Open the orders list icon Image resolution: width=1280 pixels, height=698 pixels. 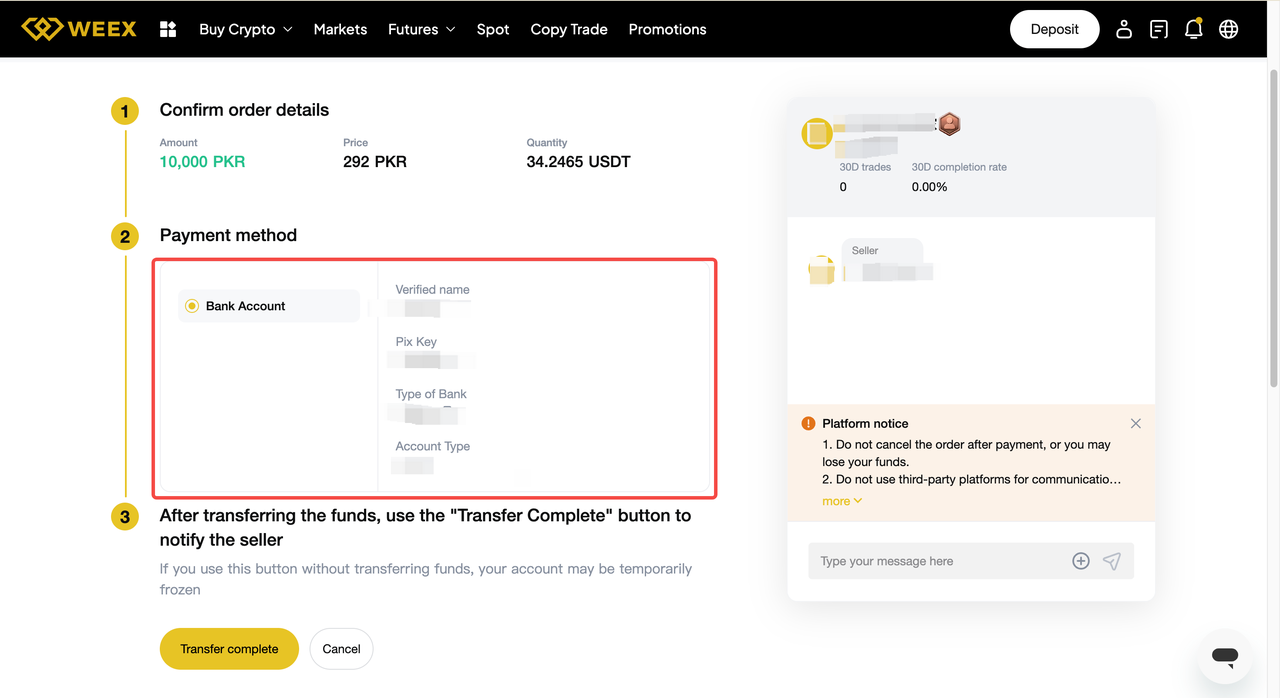pos(1159,29)
